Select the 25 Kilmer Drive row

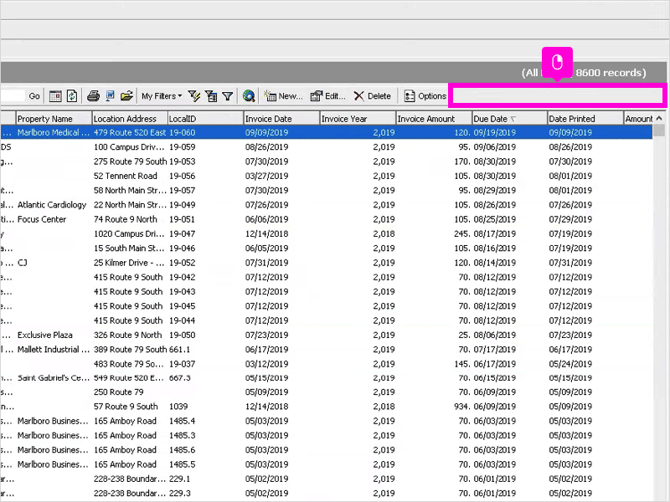tap(326, 263)
